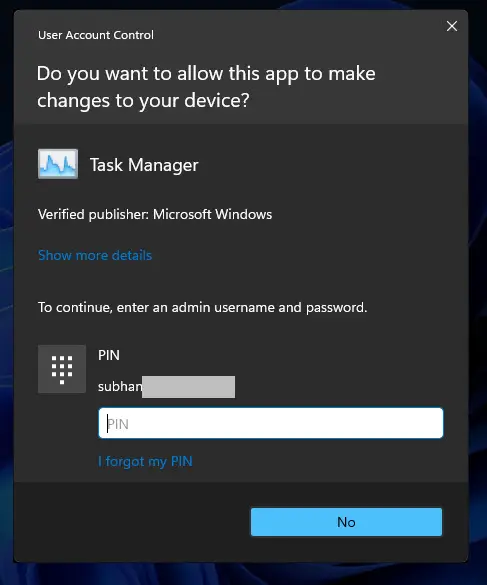The height and width of the screenshot is (585, 487).
Task: Click the I forgot my PIN link
Action: point(145,462)
